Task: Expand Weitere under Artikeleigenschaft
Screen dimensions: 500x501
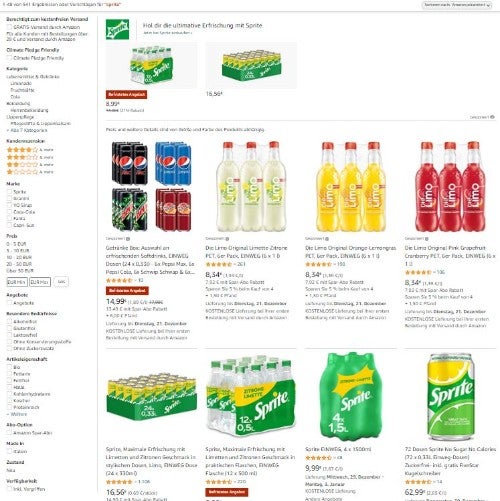Action: click(x=17, y=414)
